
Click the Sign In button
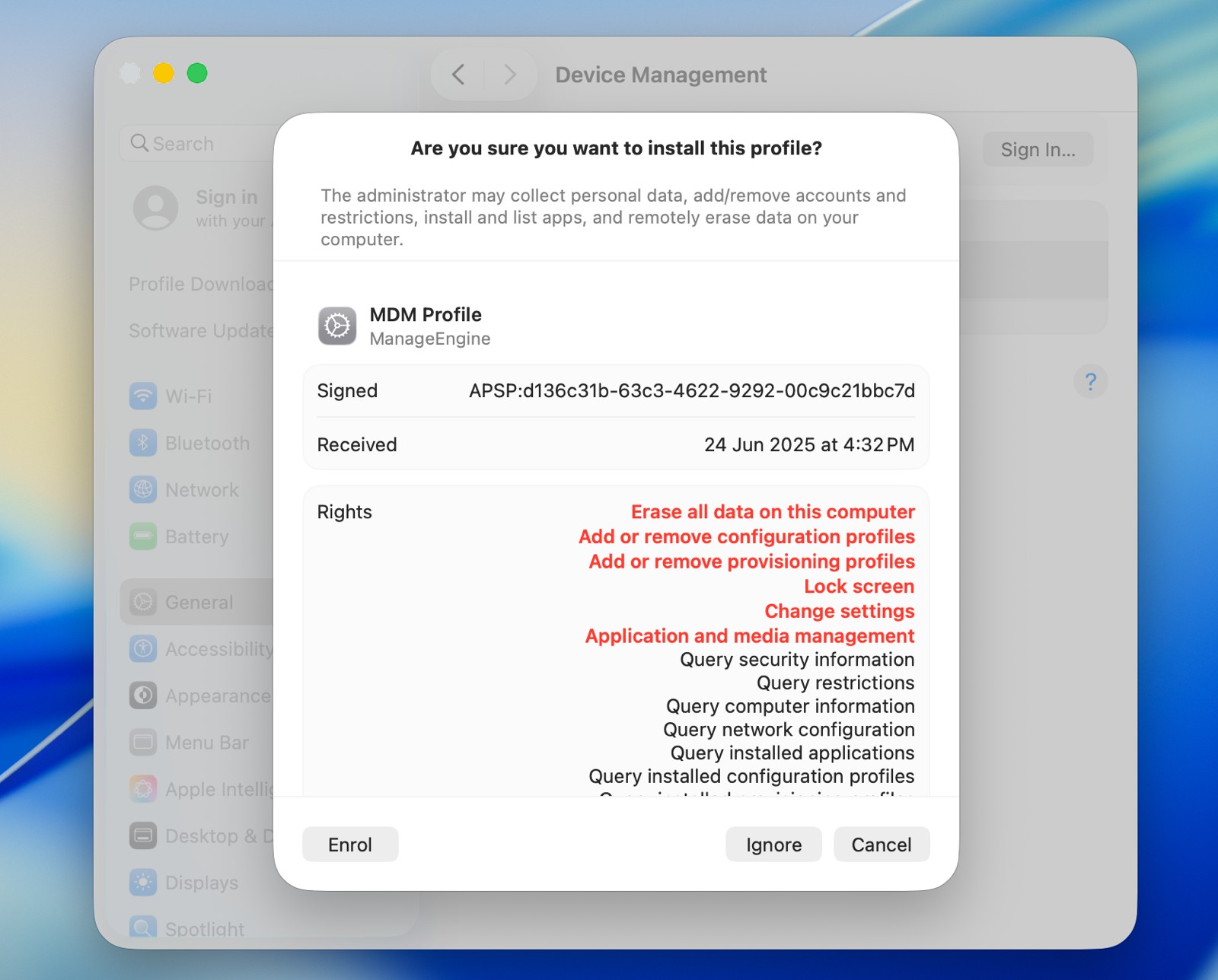point(1038,149)
